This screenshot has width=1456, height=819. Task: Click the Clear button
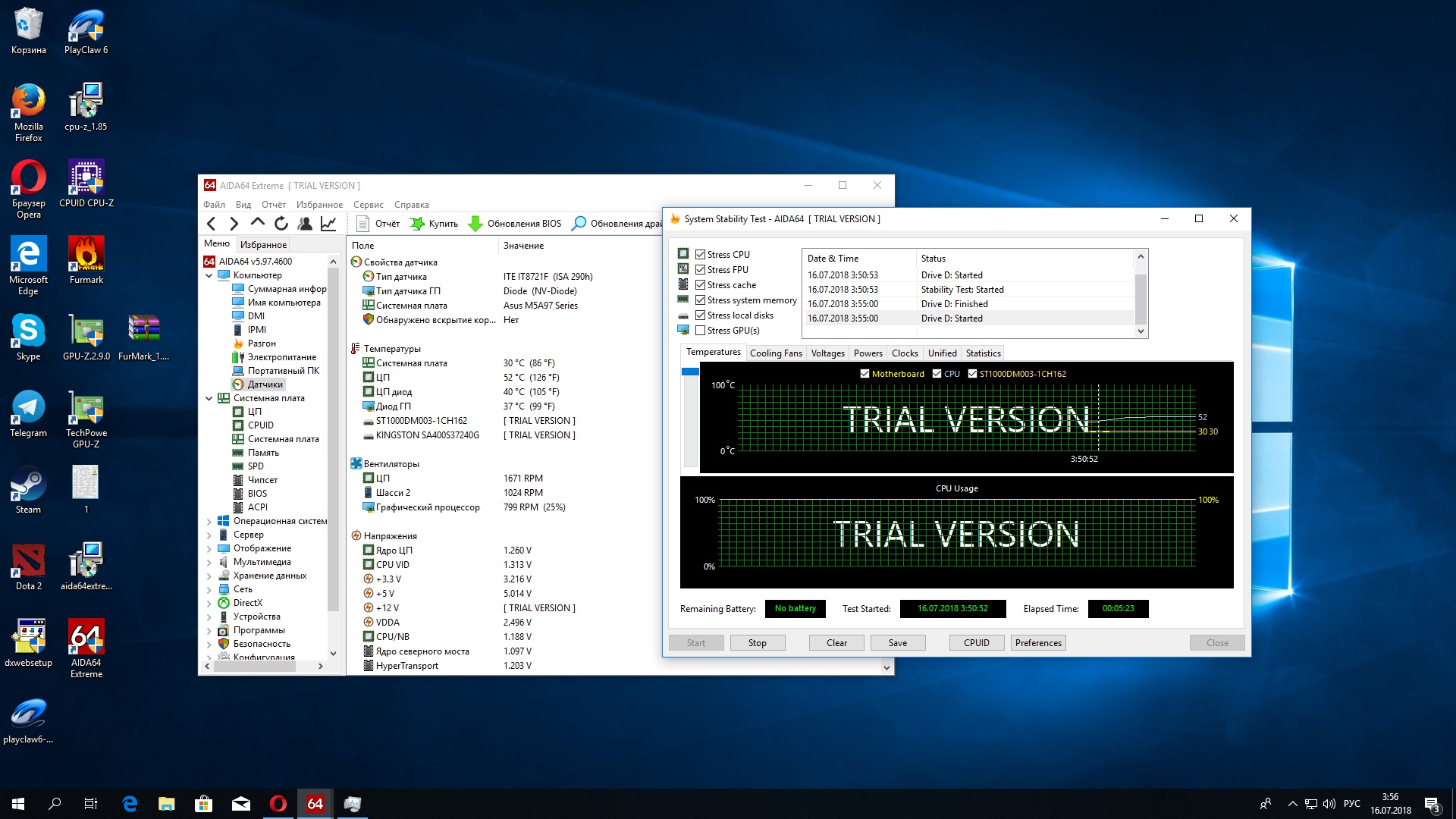click(836, 643)
